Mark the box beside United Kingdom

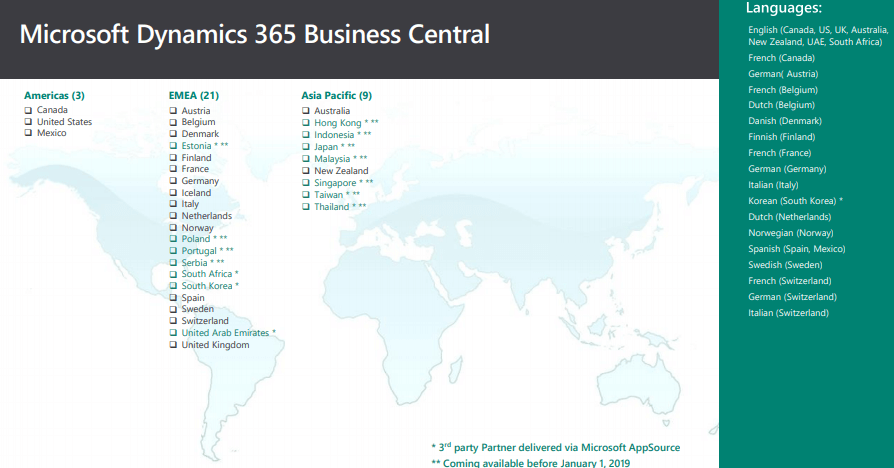pyautogui.click(x=173, y=345)
